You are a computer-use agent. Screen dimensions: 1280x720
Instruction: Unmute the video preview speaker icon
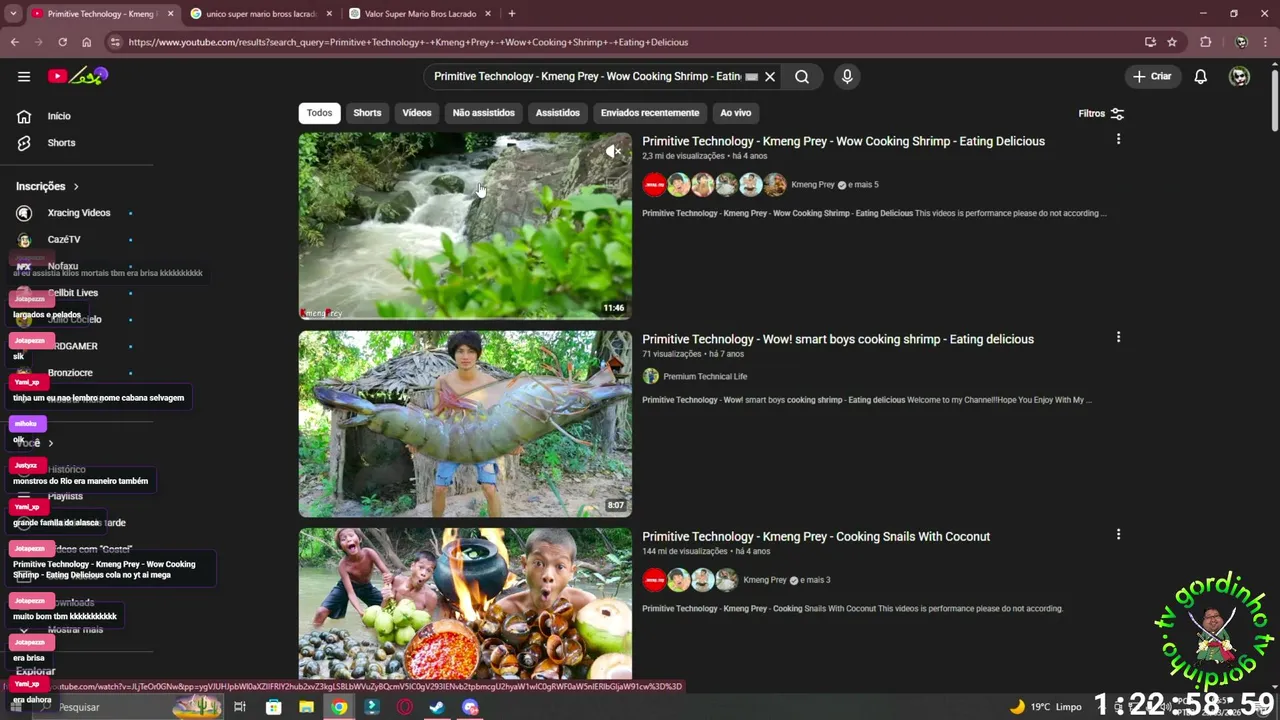(614, 151)
